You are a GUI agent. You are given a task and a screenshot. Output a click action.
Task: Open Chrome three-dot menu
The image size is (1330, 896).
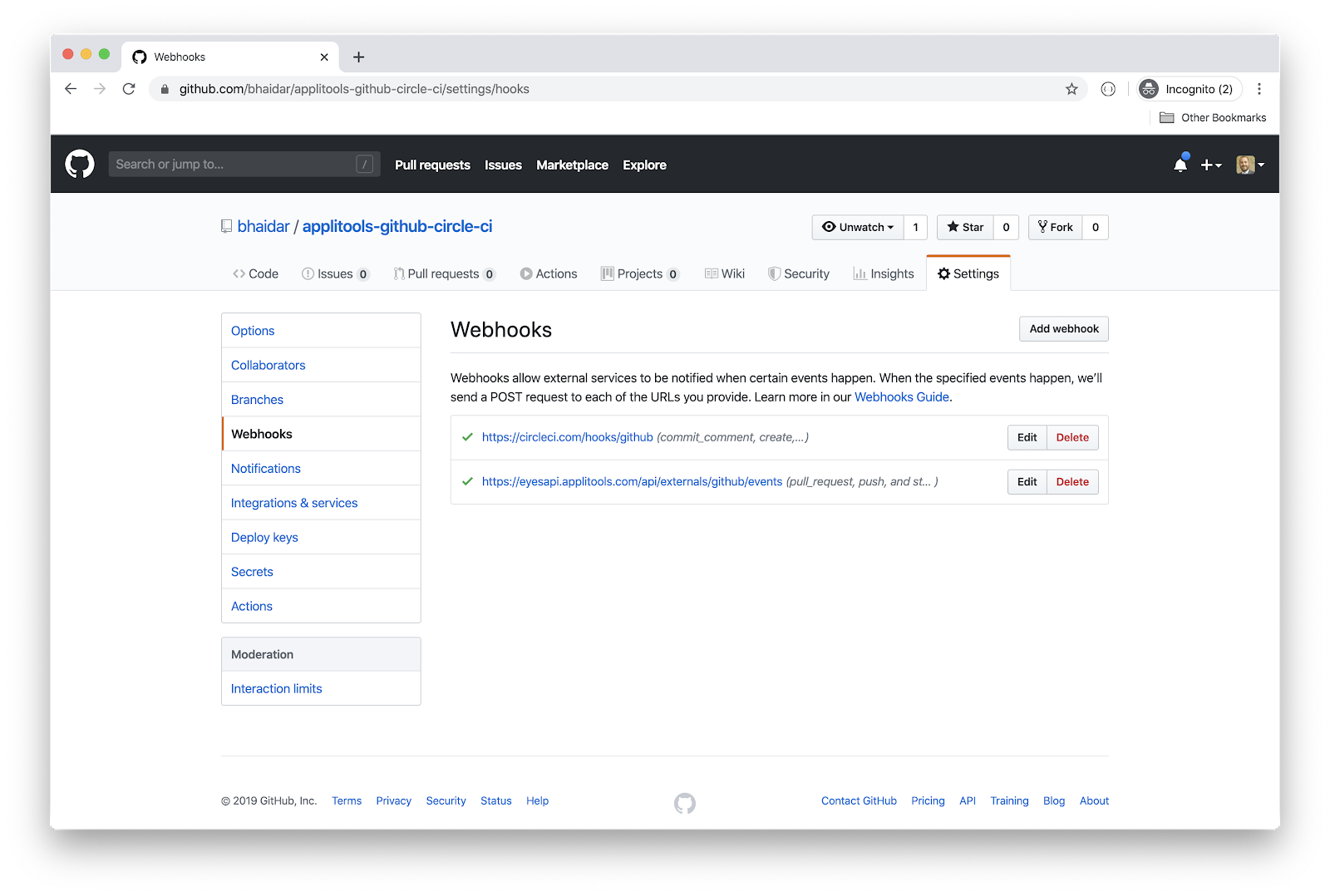pos(1259,89)
